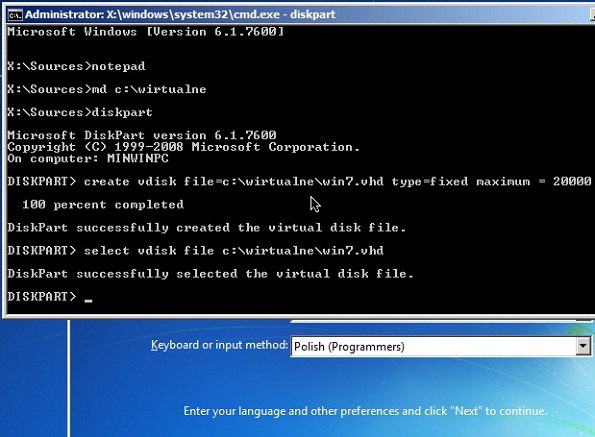Click the blinking cursor after the last DISKPART prompt

tap(88, 301)
